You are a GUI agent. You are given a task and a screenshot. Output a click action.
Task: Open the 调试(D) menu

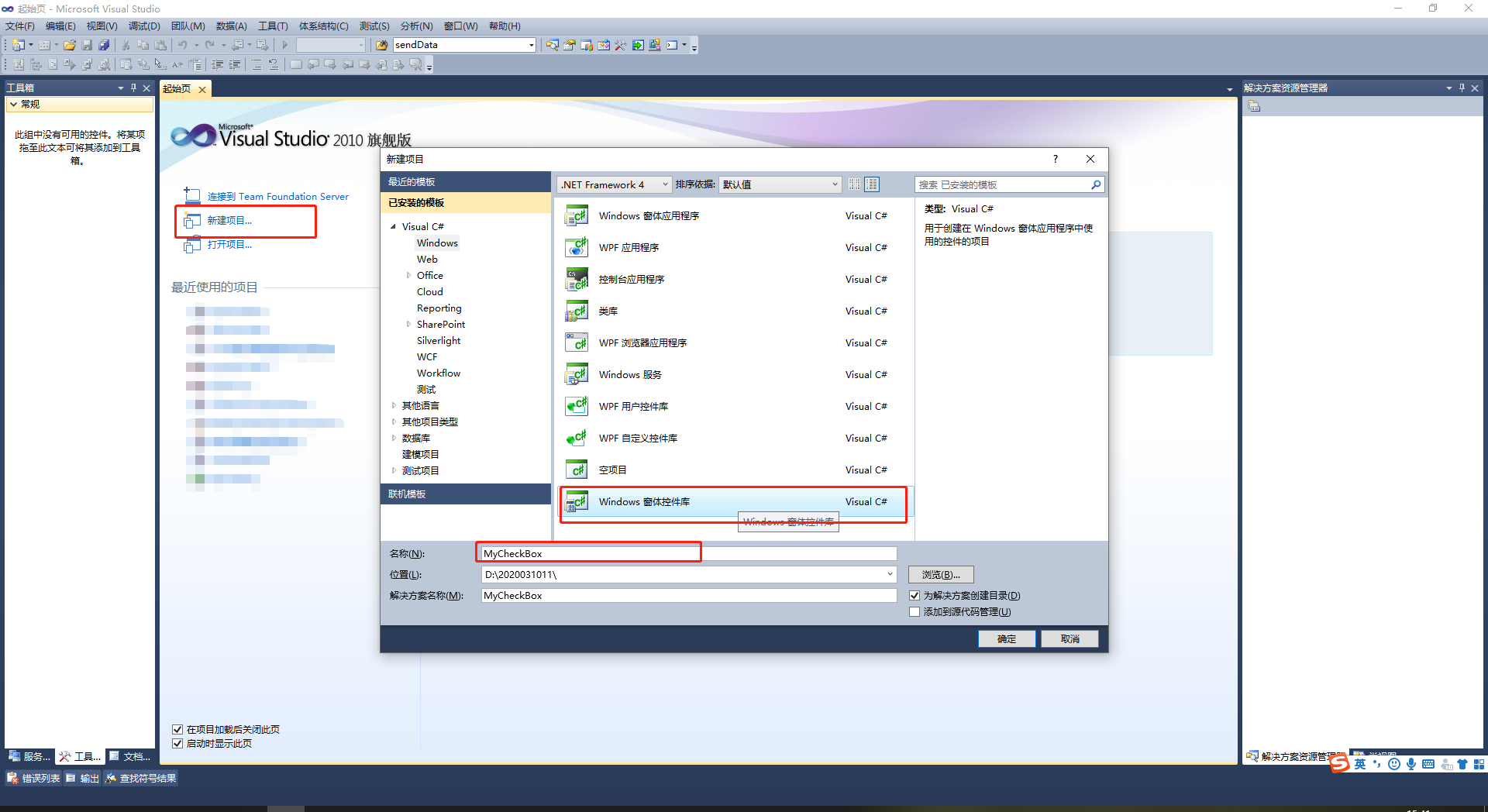click(x=144, y=26)
